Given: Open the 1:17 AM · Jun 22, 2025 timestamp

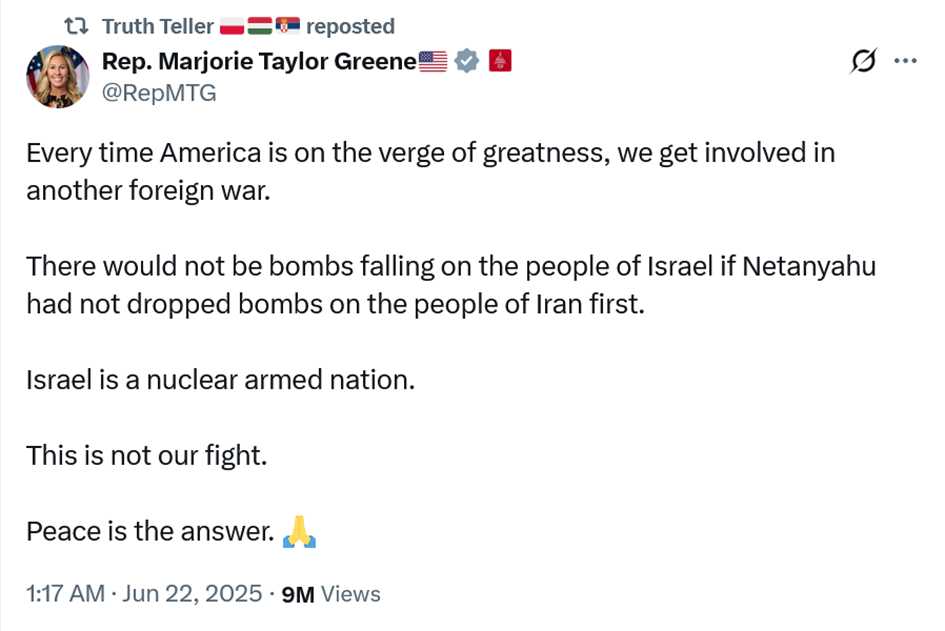Looking at the screenshot, I should 144,594.
